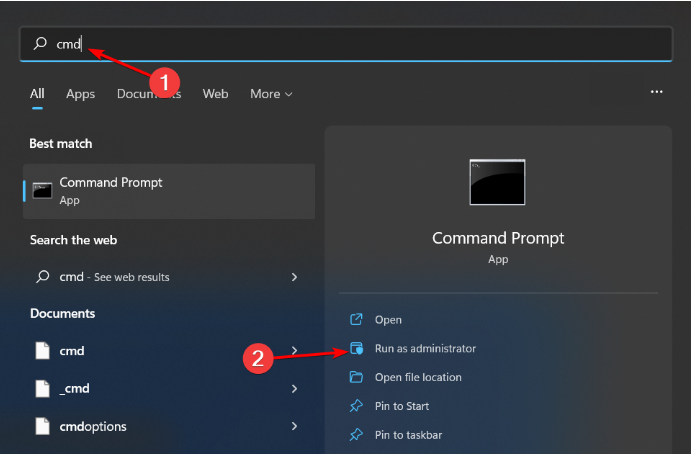
Task: Switch to the Web tab
Action: click(x=215, y=94)
